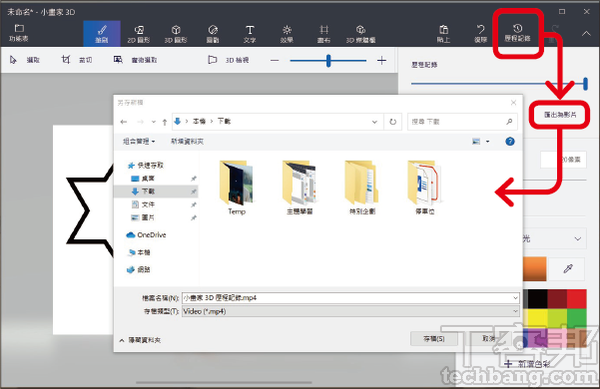This screenshot has width=600, height=389.
Task: Select 快速存取 in navigation pane
Action: point(146,165)
